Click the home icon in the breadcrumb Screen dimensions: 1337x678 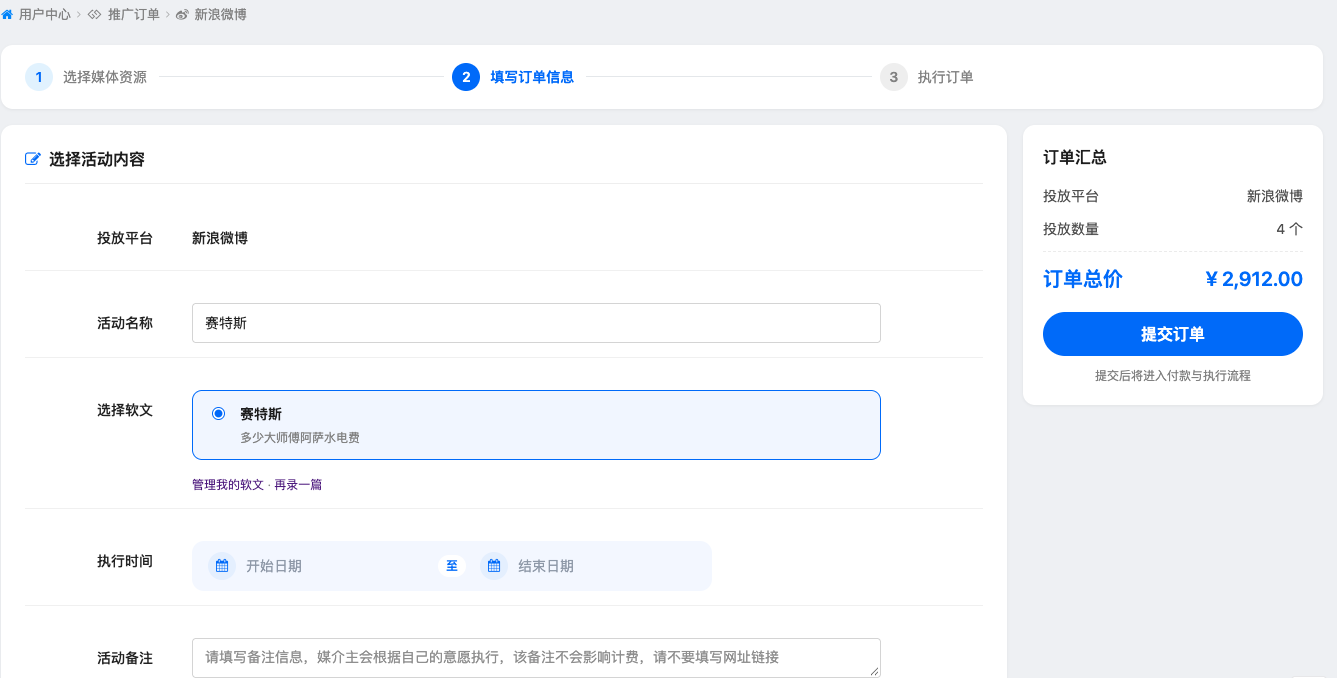click(x=7, y=15)
